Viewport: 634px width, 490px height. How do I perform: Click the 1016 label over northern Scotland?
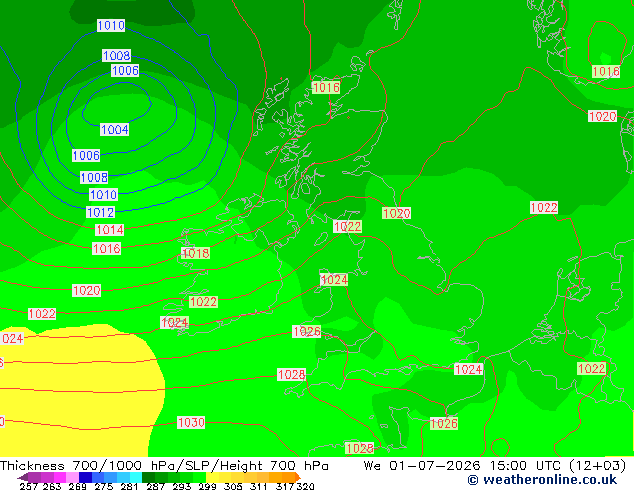[326, 87]
